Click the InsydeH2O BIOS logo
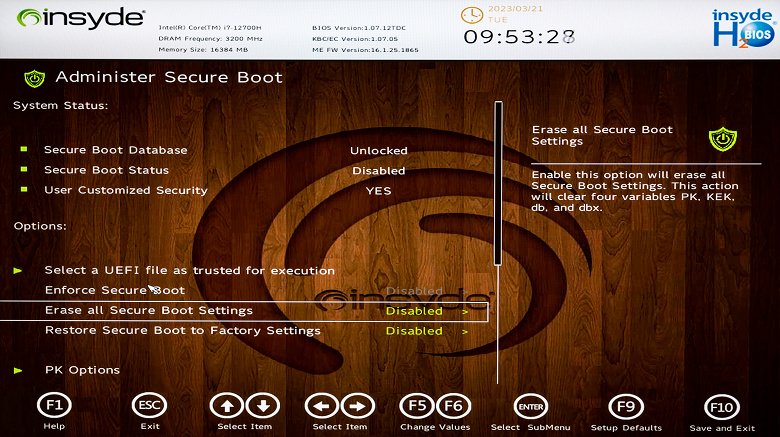Screen dimensions: 780x437 (744, 28)
